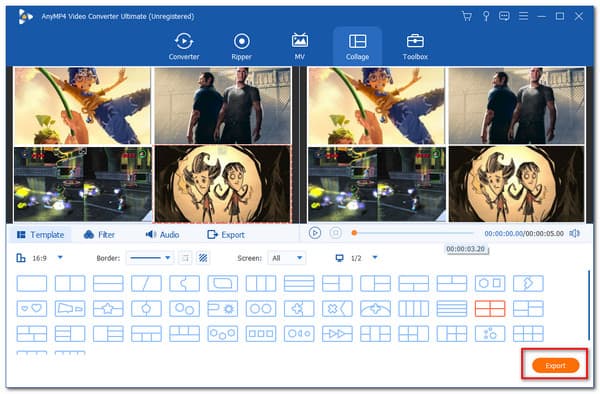Click the template list vertical scrollbar
Image resolution: width=600 pixels, height=394 pixels.
(589, 305)
